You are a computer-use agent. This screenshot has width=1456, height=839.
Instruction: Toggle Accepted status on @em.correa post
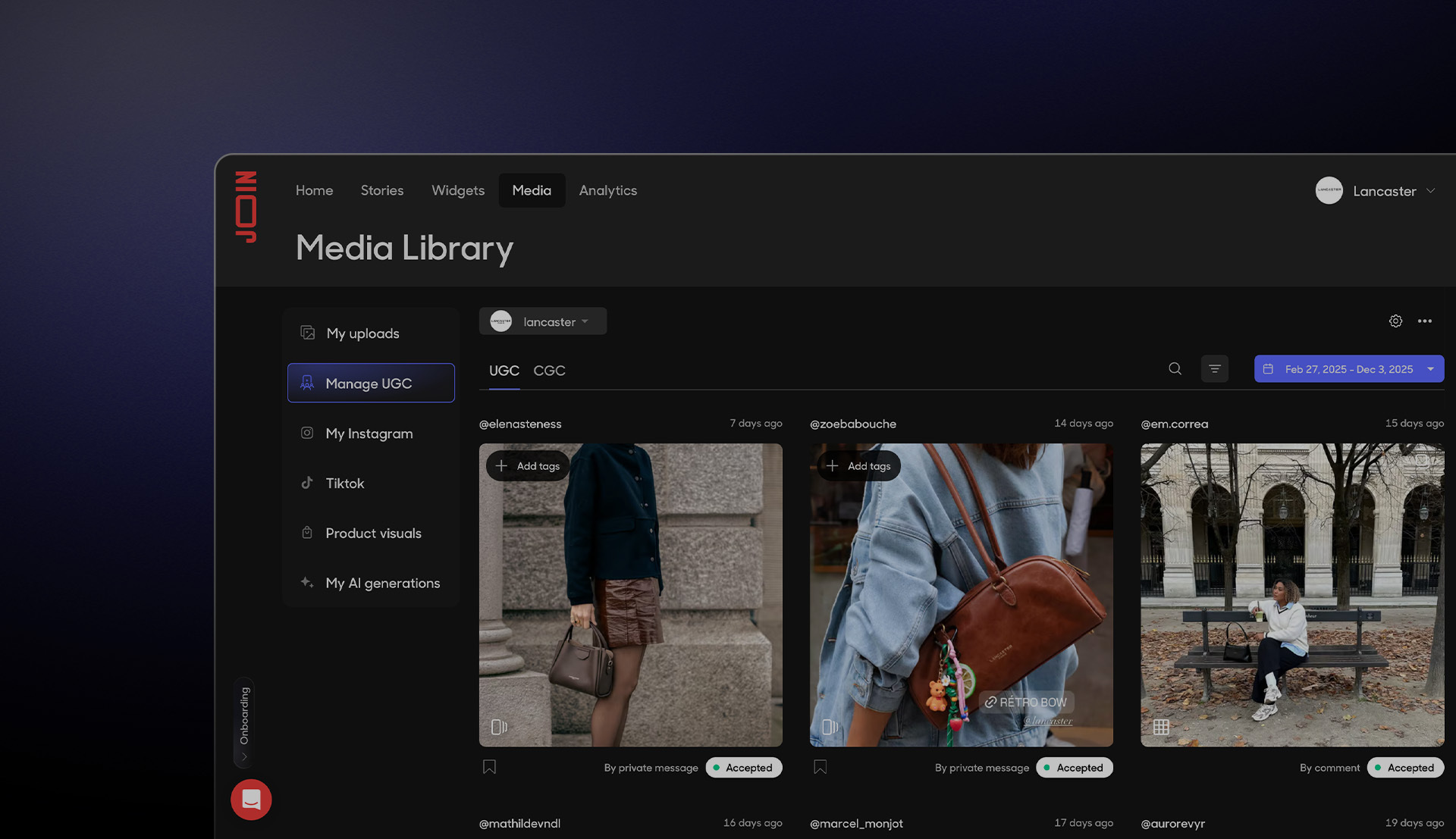pyautogui.click(x=1404, y=768)
